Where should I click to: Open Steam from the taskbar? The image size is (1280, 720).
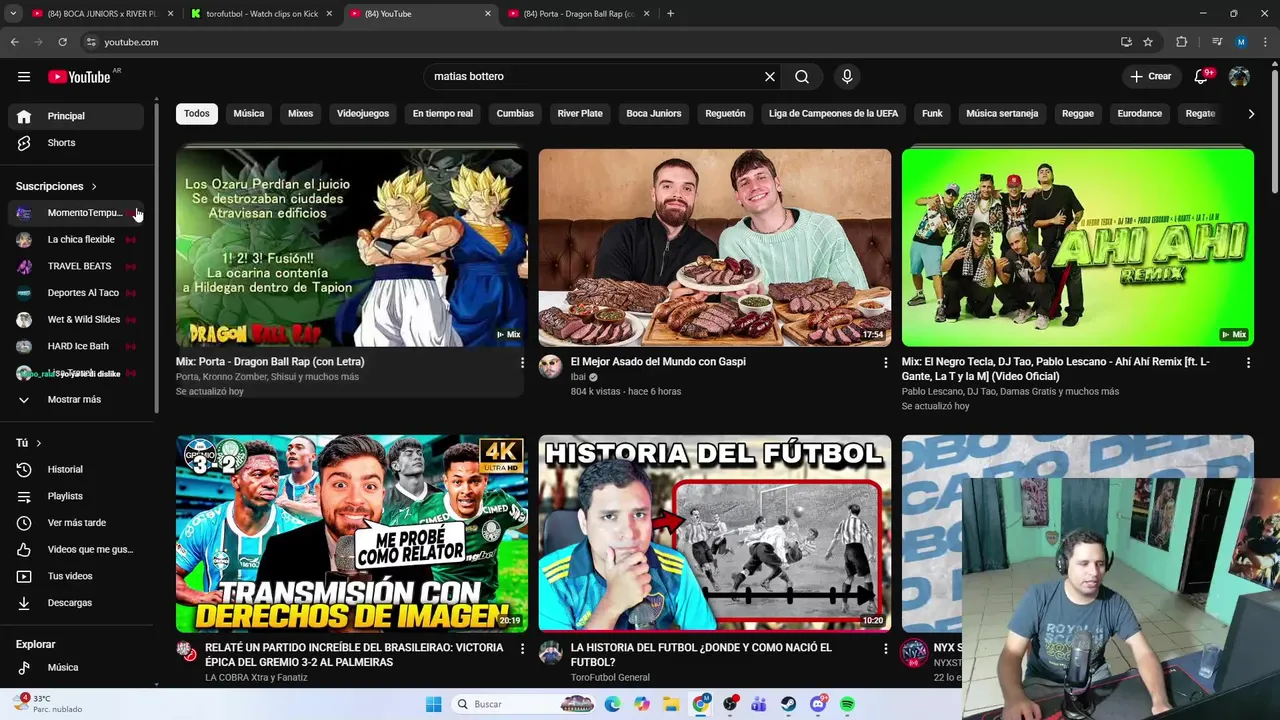click(x=789, y=704)
